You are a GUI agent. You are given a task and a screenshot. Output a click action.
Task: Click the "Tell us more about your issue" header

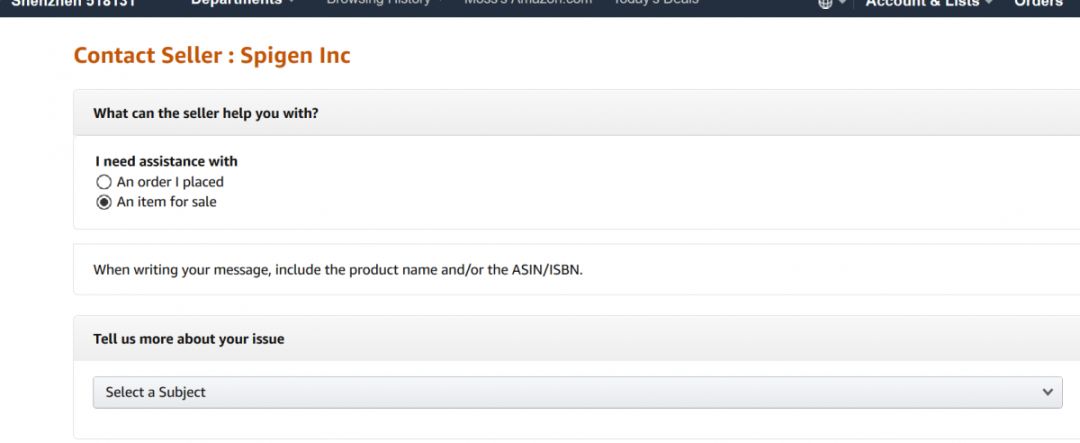[189, 339]
